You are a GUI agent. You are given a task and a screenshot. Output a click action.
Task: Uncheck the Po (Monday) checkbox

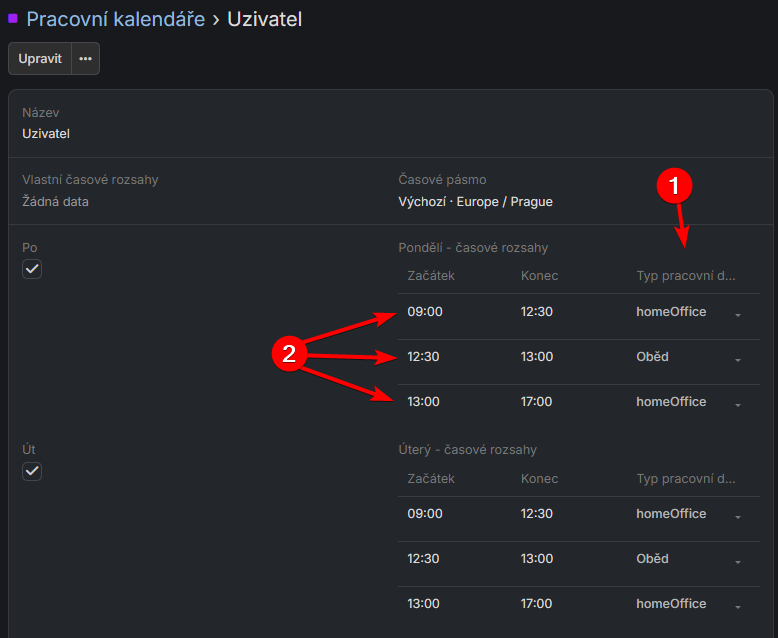pyautogui.click(x=32, y=269)
